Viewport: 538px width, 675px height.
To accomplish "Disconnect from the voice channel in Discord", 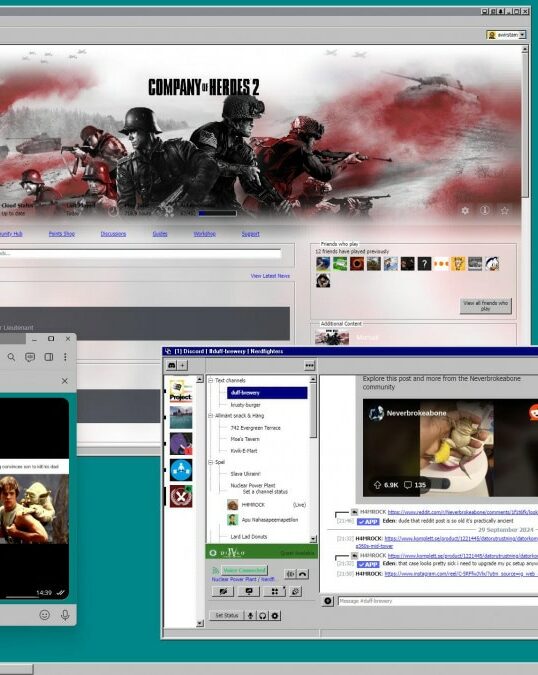I will pos(303,574).
